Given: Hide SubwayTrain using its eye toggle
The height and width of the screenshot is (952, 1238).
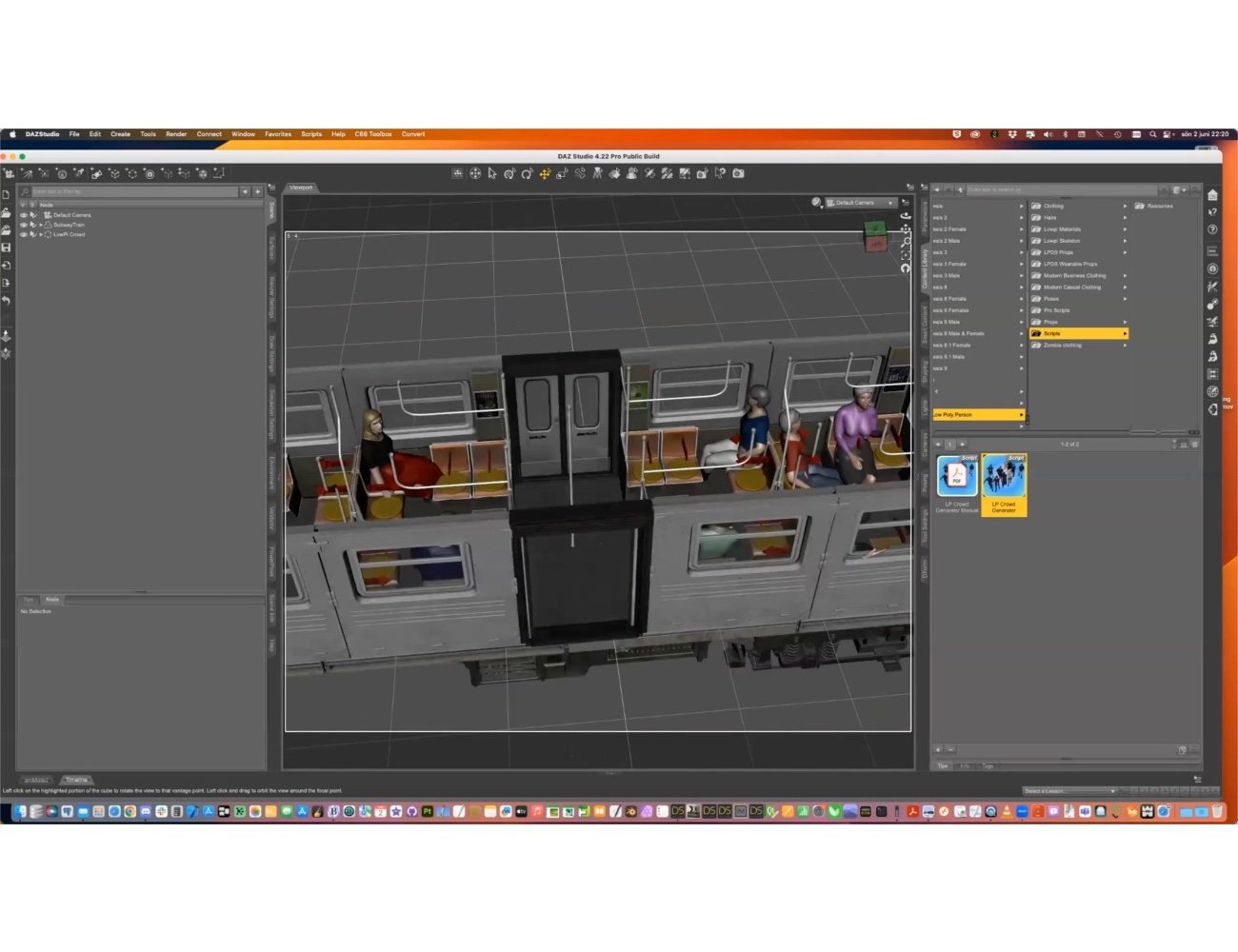Looking at the screenshot, I should coord(23,225).
